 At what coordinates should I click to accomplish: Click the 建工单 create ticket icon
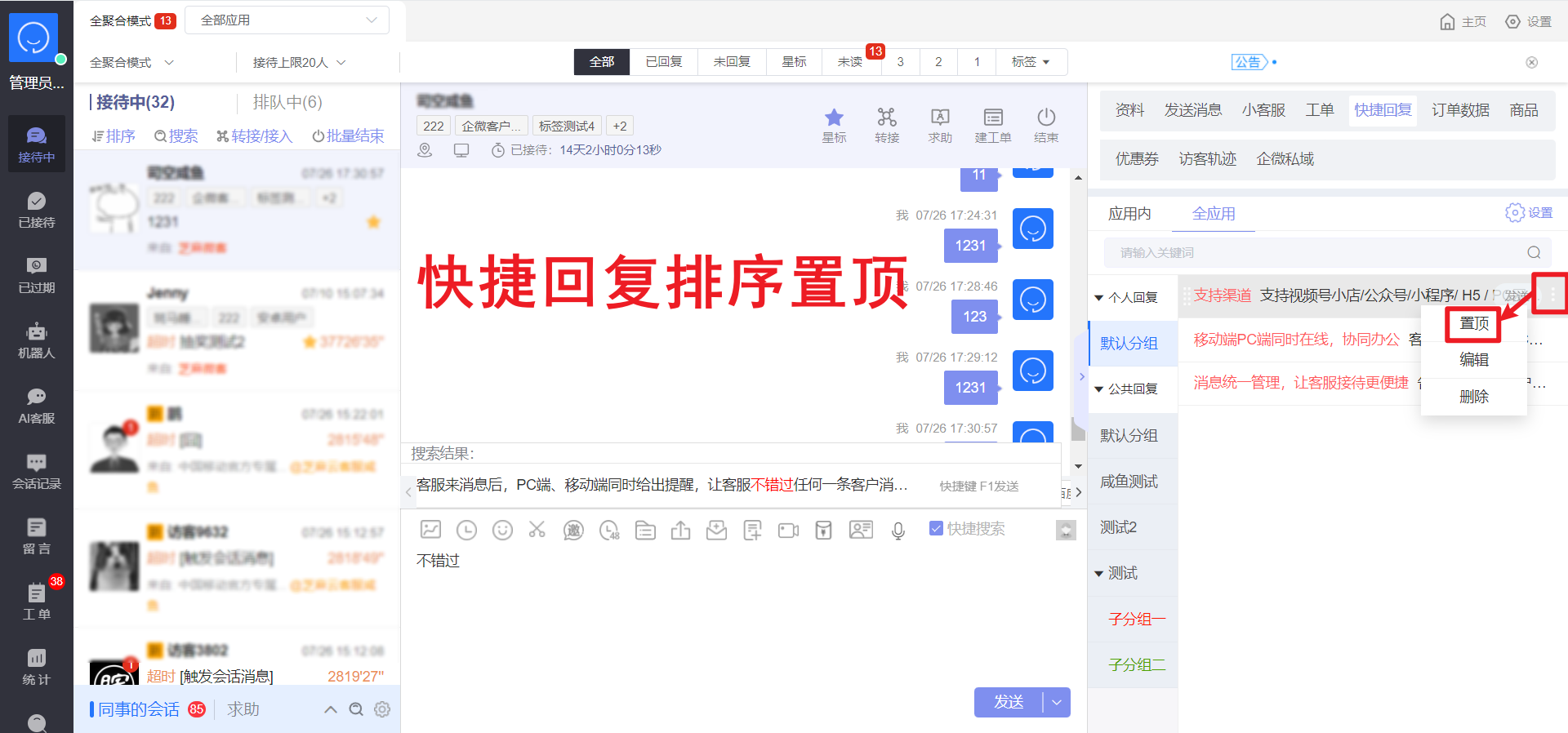pyautogui.click(x=993, y=126)
